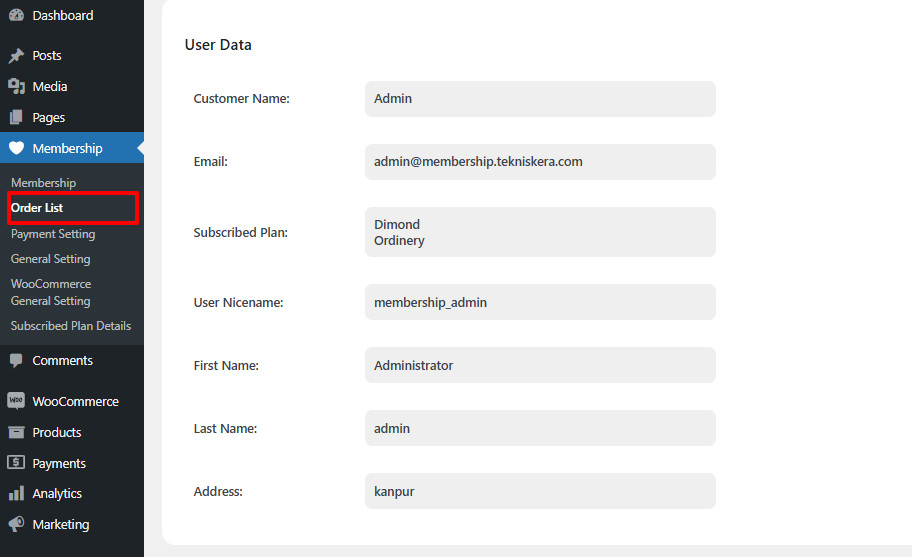Focus the Address field containing kanpur
912x557 pixels.
coord(540,491)
